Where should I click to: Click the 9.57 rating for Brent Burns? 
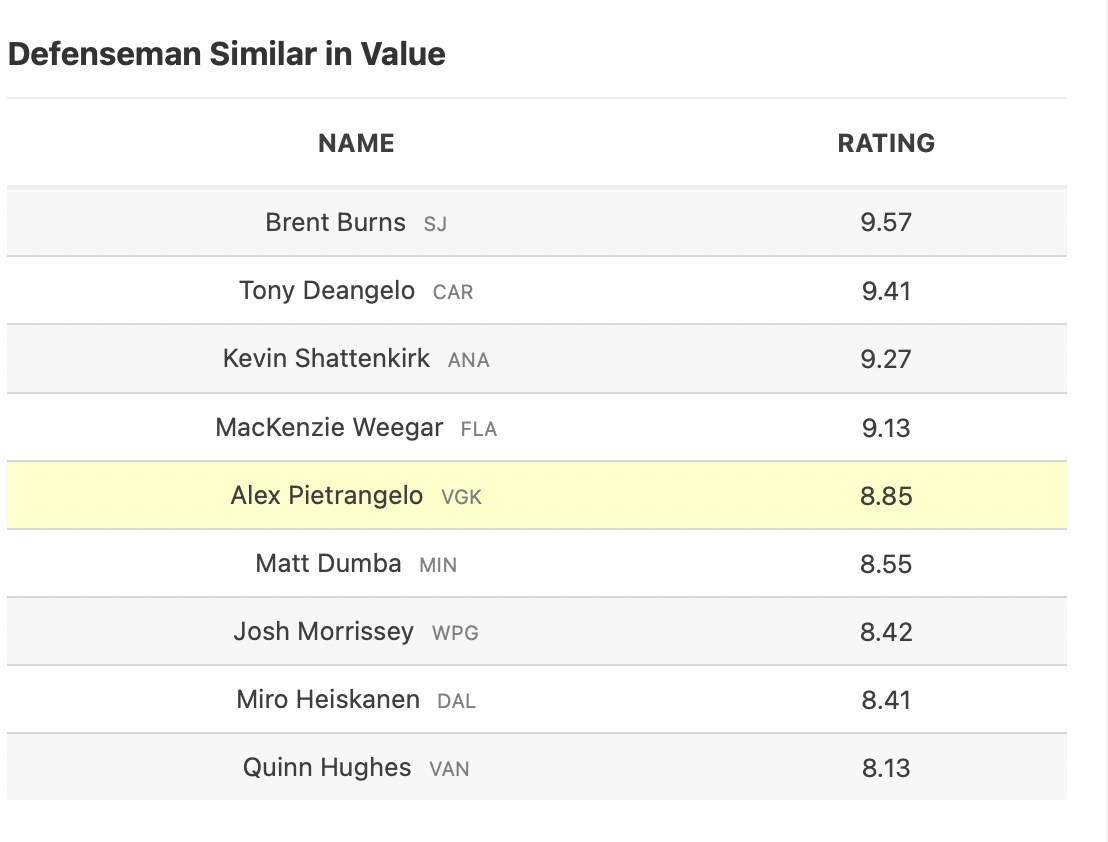(886, 222)
